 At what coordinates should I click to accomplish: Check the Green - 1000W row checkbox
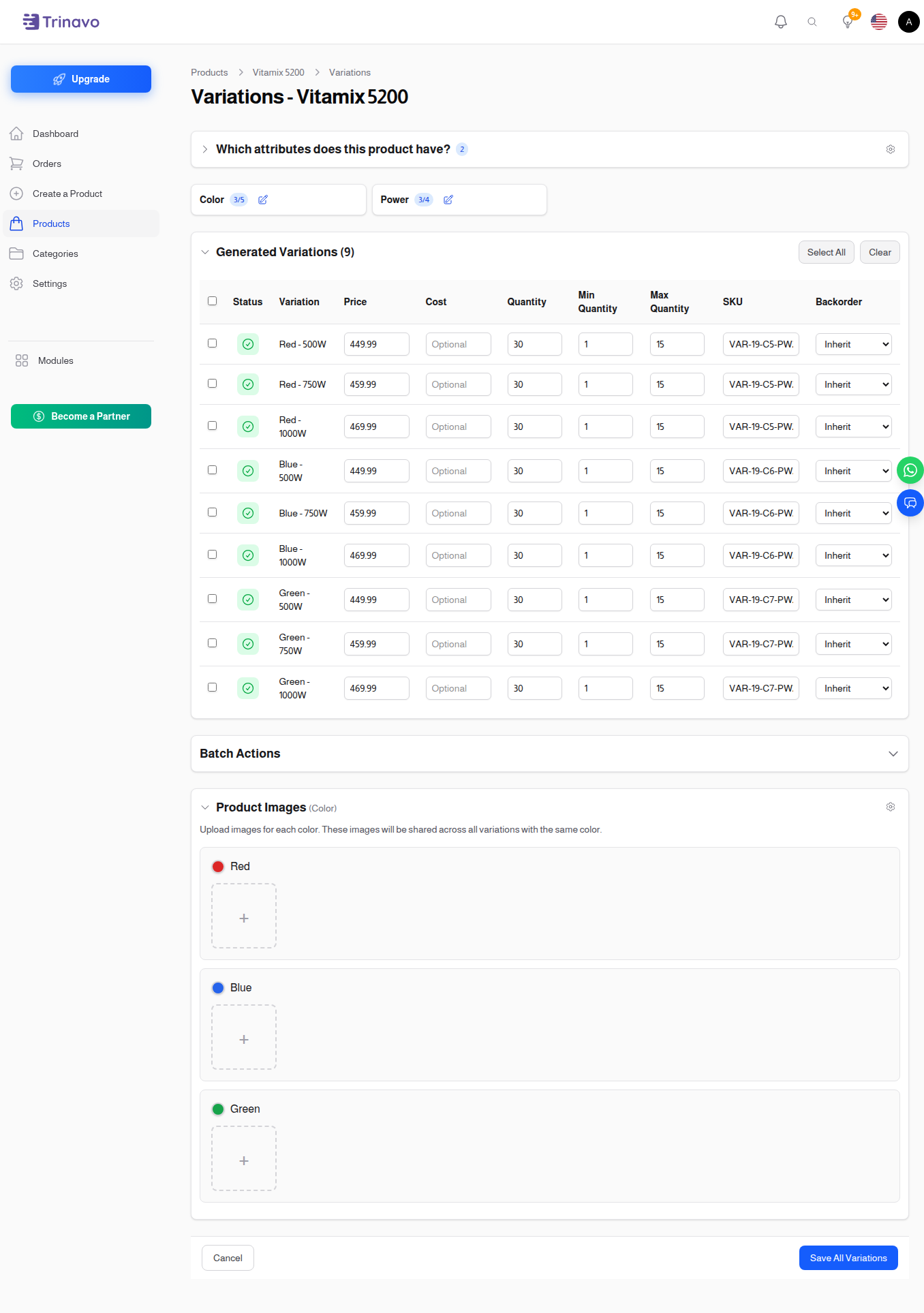coord(213,688)
